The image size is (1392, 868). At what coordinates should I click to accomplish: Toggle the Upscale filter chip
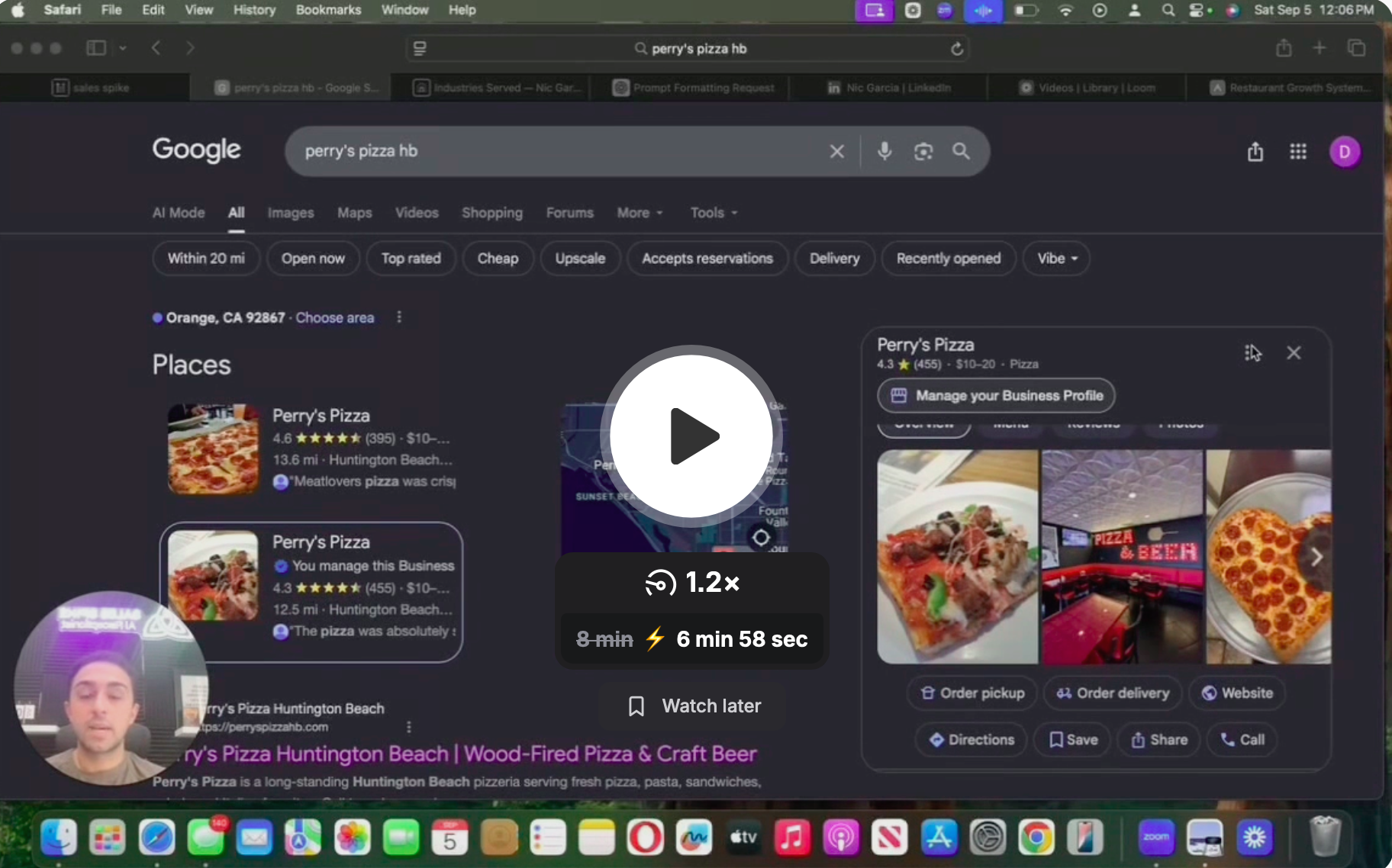pos(580,259)
